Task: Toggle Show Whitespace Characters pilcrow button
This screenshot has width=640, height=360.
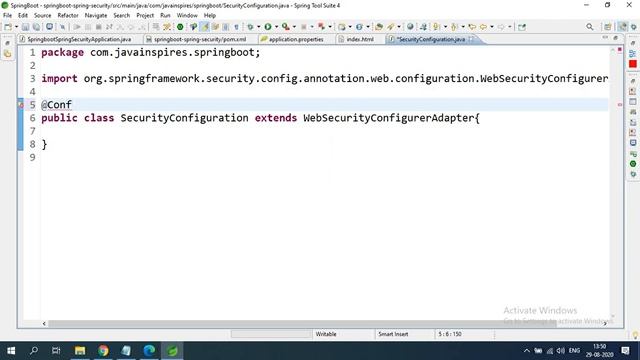Action: click(x=236, y=27)
